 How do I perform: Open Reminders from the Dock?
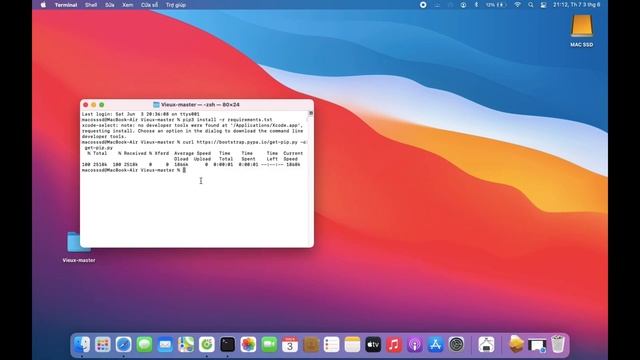pyautogui.click(x=331, y=344)
